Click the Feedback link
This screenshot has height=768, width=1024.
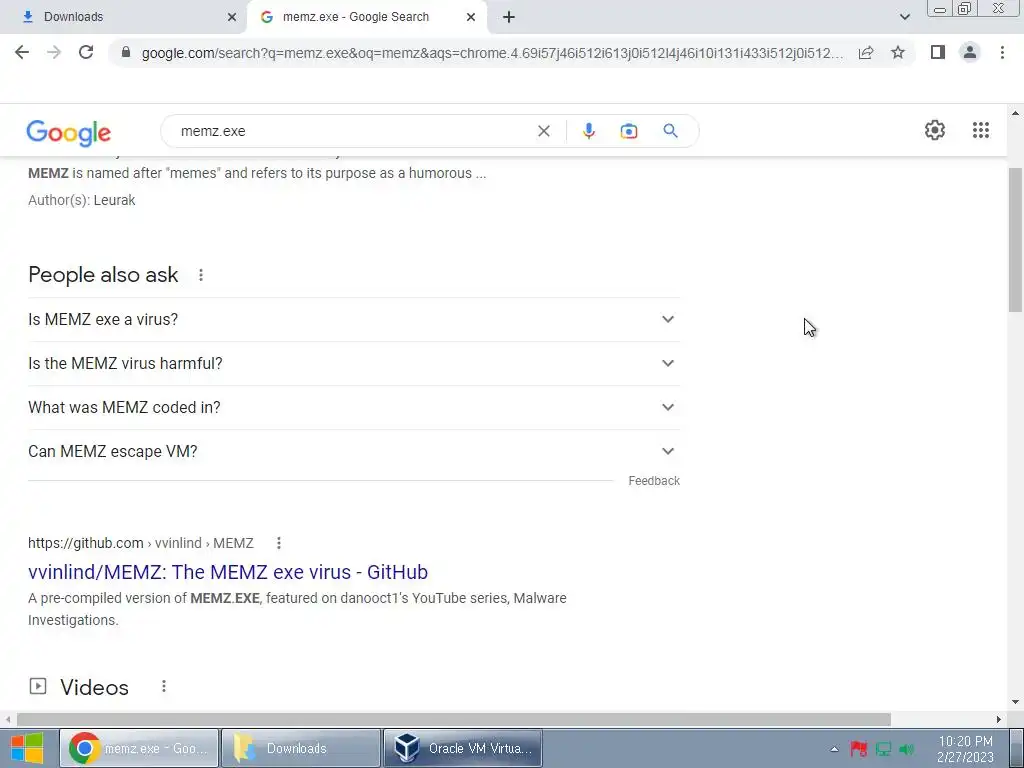coord(654,481)
